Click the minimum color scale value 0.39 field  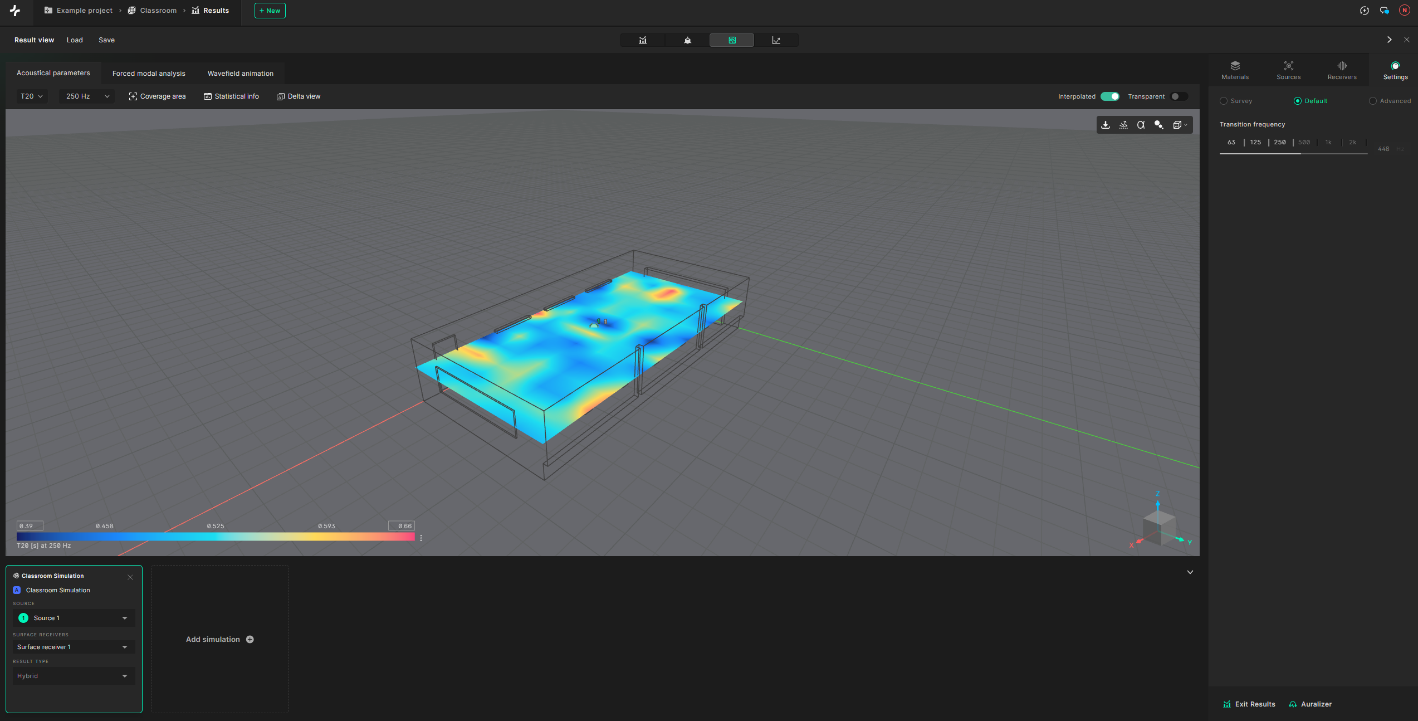(x=28, y=525)
